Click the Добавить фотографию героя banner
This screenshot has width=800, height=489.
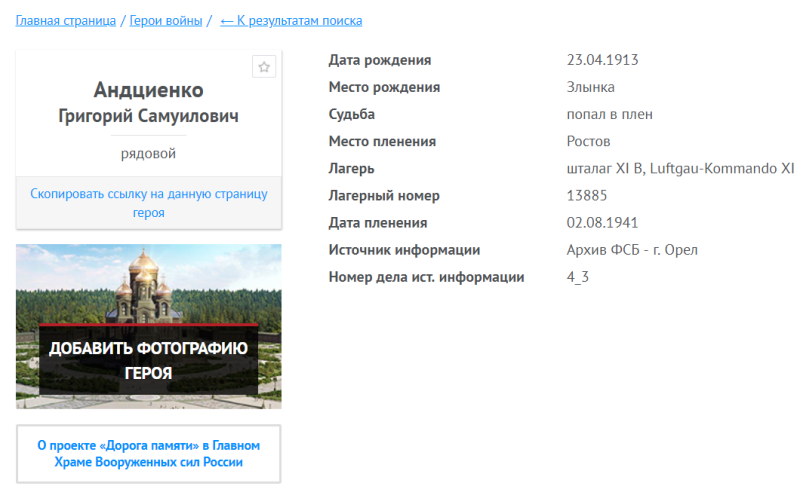148,326
